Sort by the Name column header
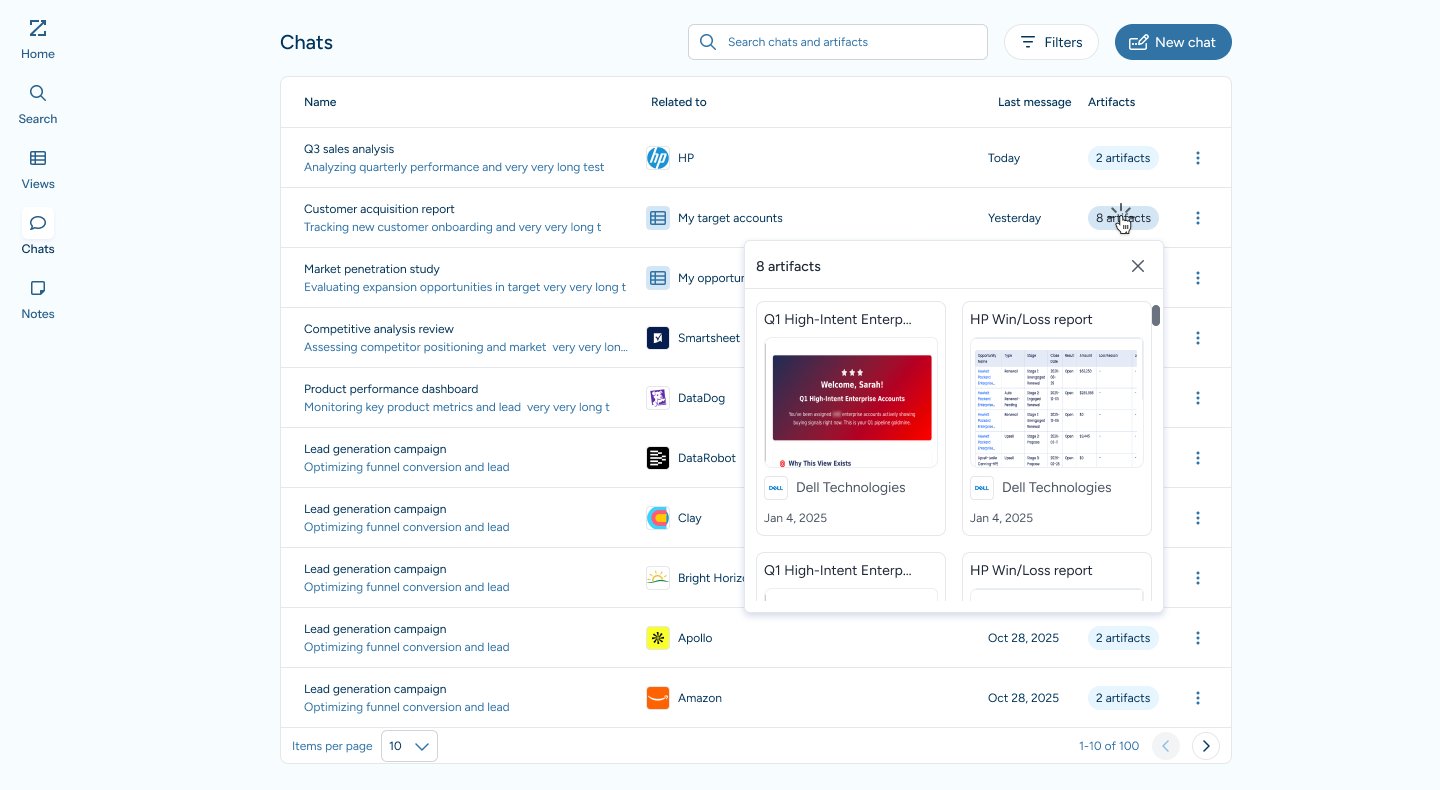This screenshot has width=1440, height=790. tap(320, 102)
